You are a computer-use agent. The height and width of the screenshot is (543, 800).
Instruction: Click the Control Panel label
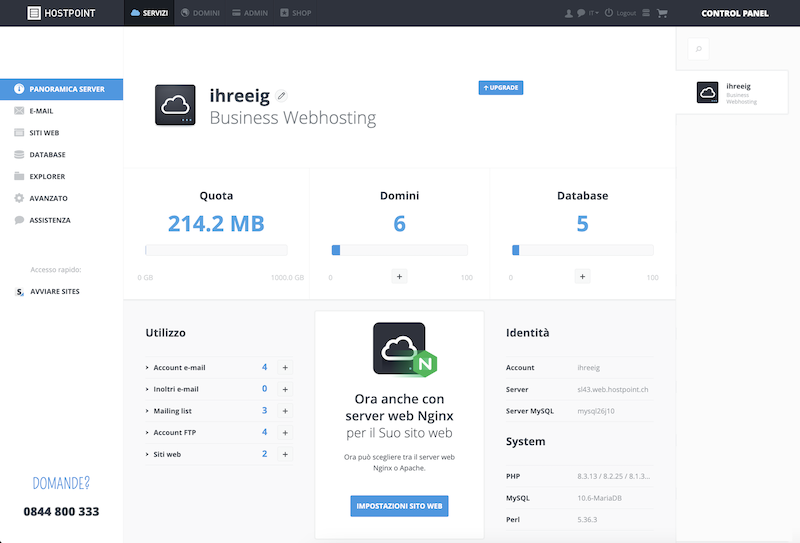(x=735, y=13)
